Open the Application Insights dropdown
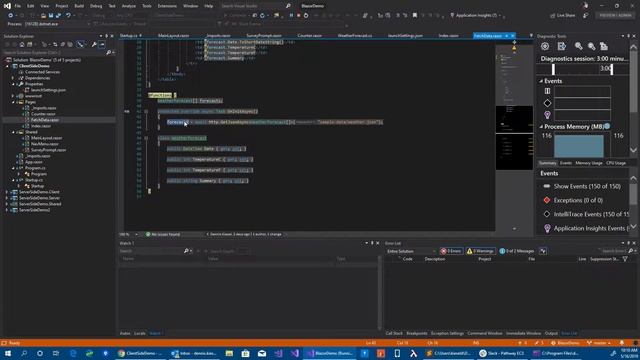Viewport: 640px width, 360px height. tap(477, 16)
